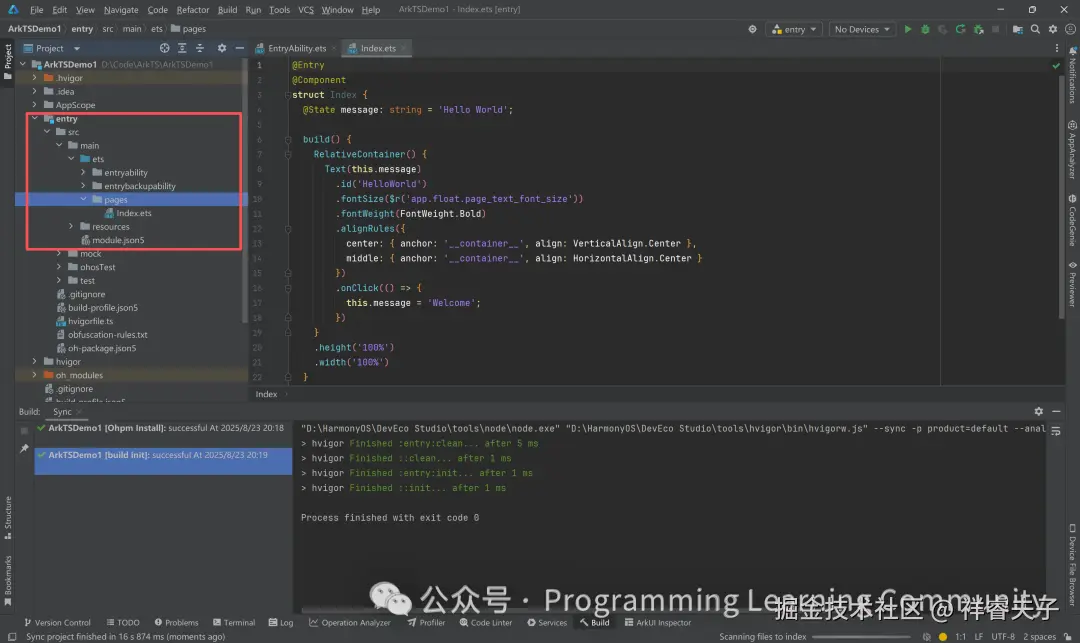Viewport: 1080px width, 643px height.
Task: Open Build panel settings gear icon
Action: pyautogui.click(x=1038, y=411)
